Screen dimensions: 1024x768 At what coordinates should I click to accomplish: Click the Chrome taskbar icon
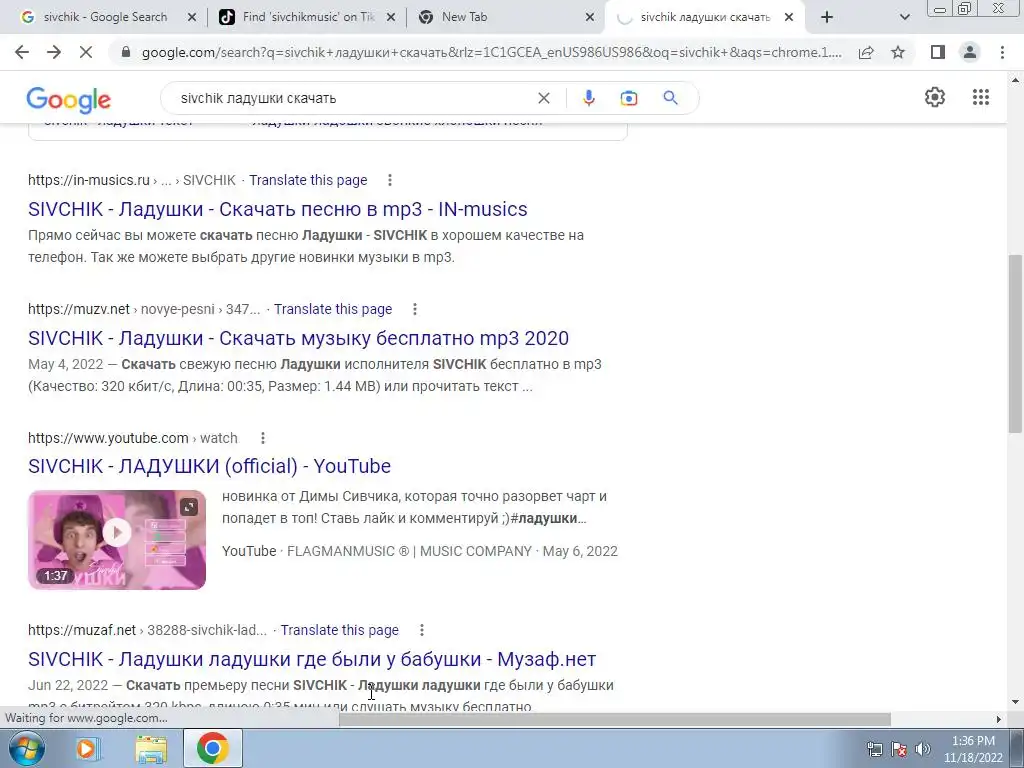click(212, 748)
